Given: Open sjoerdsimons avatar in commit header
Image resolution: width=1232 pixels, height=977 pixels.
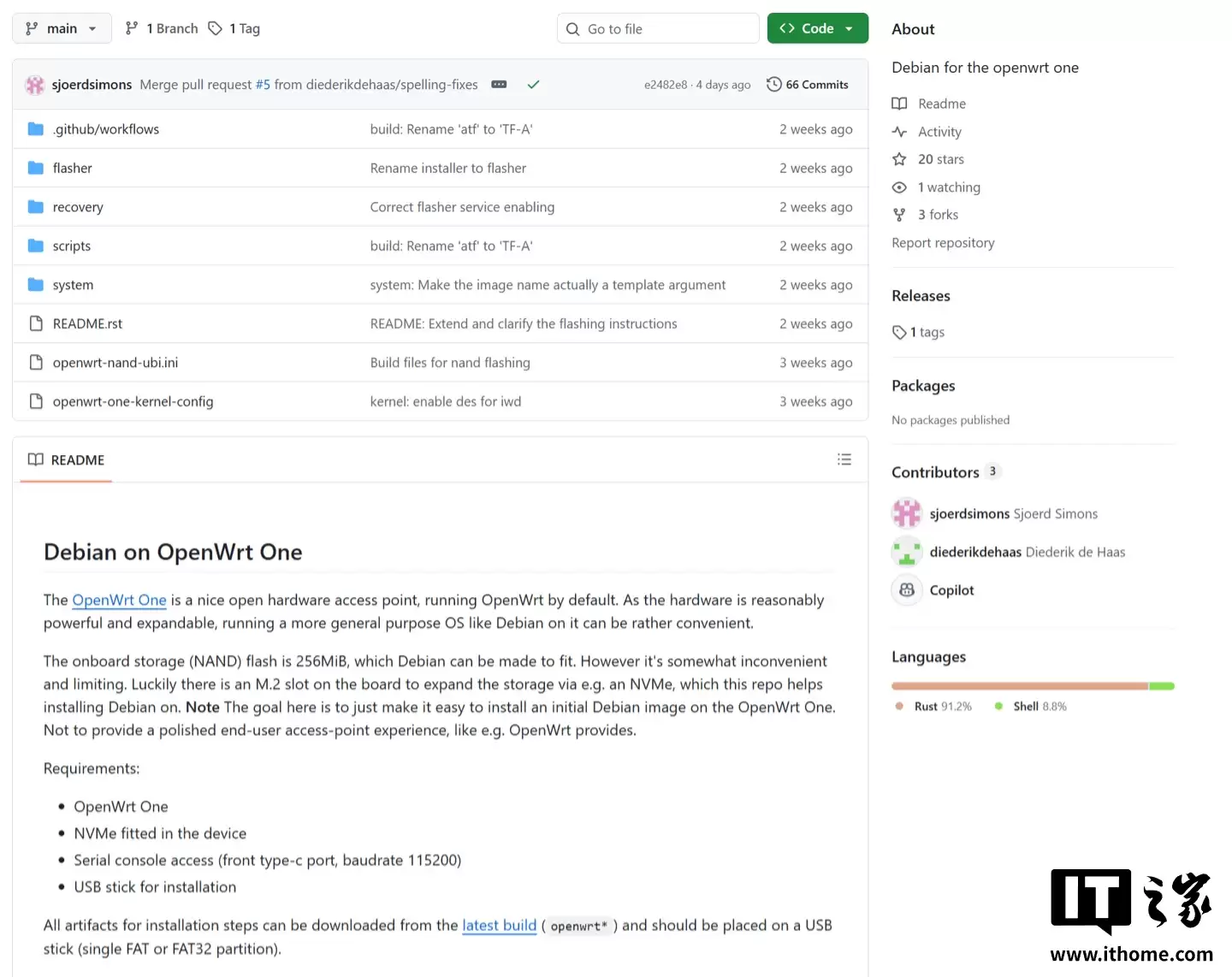Looking at the screenshot, I should click(x=35, y=85).
